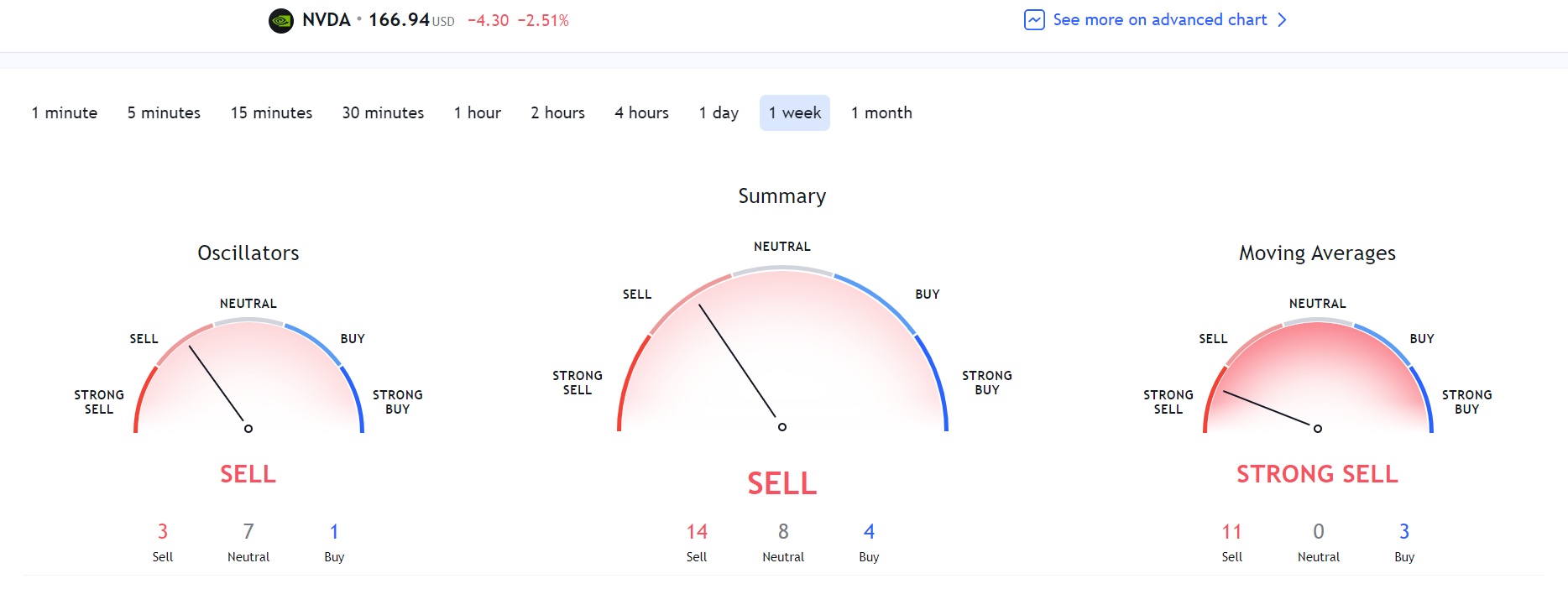Screen dimensions: 1568x589
Task: Click the Oscillators gauge needle pivot
Action: (x=248, y=429)
